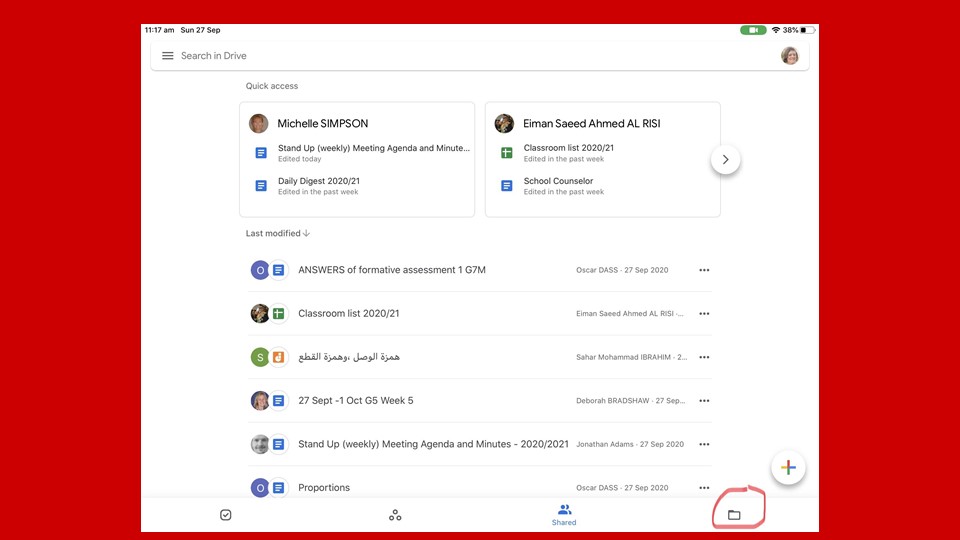
Task: Open Classroom list 2020/21 sheet in Quick access
Action: (x=568, y=152)
